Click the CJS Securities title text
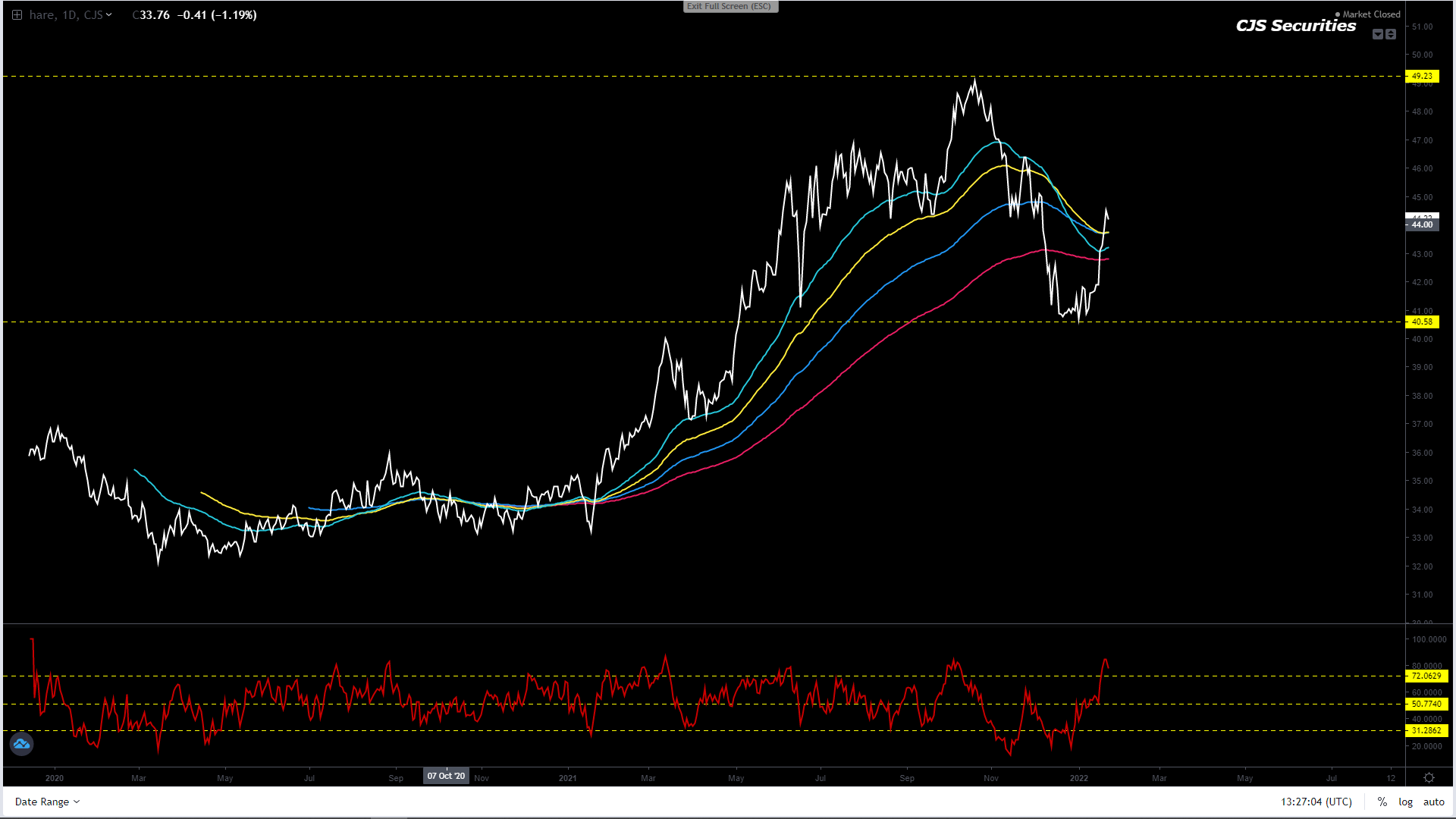The height and width of the screenshot is (819, 1456). point(1295,26)
